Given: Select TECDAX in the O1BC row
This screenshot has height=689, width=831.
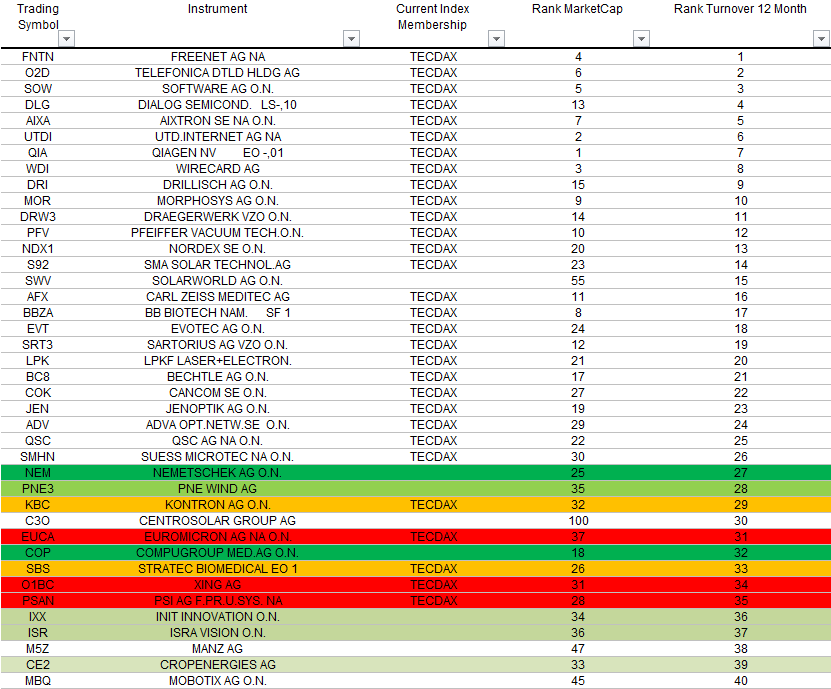Looking at the screenshot, I should pyautogui.click(x=433, y=585).
